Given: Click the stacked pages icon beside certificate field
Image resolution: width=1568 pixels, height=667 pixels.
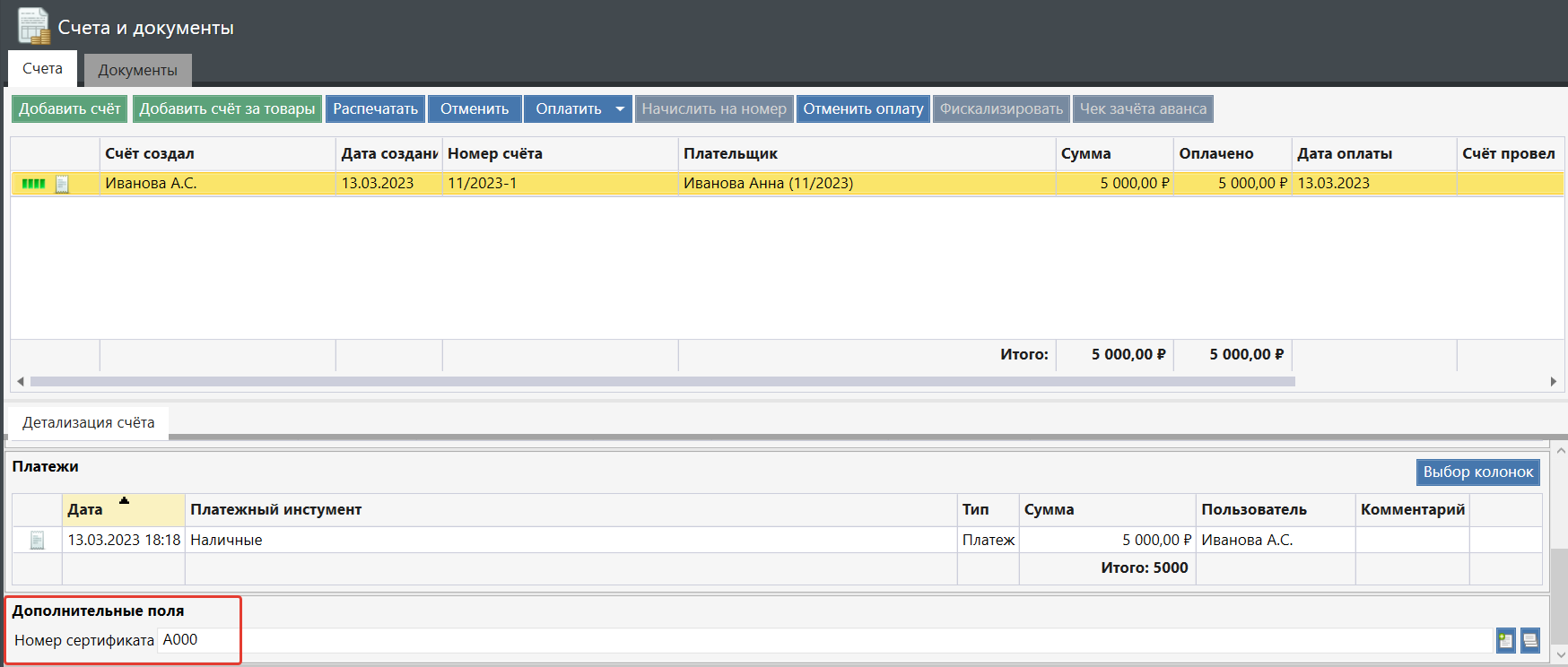Looking at the screenshot, I should [x=1530, y=640].
